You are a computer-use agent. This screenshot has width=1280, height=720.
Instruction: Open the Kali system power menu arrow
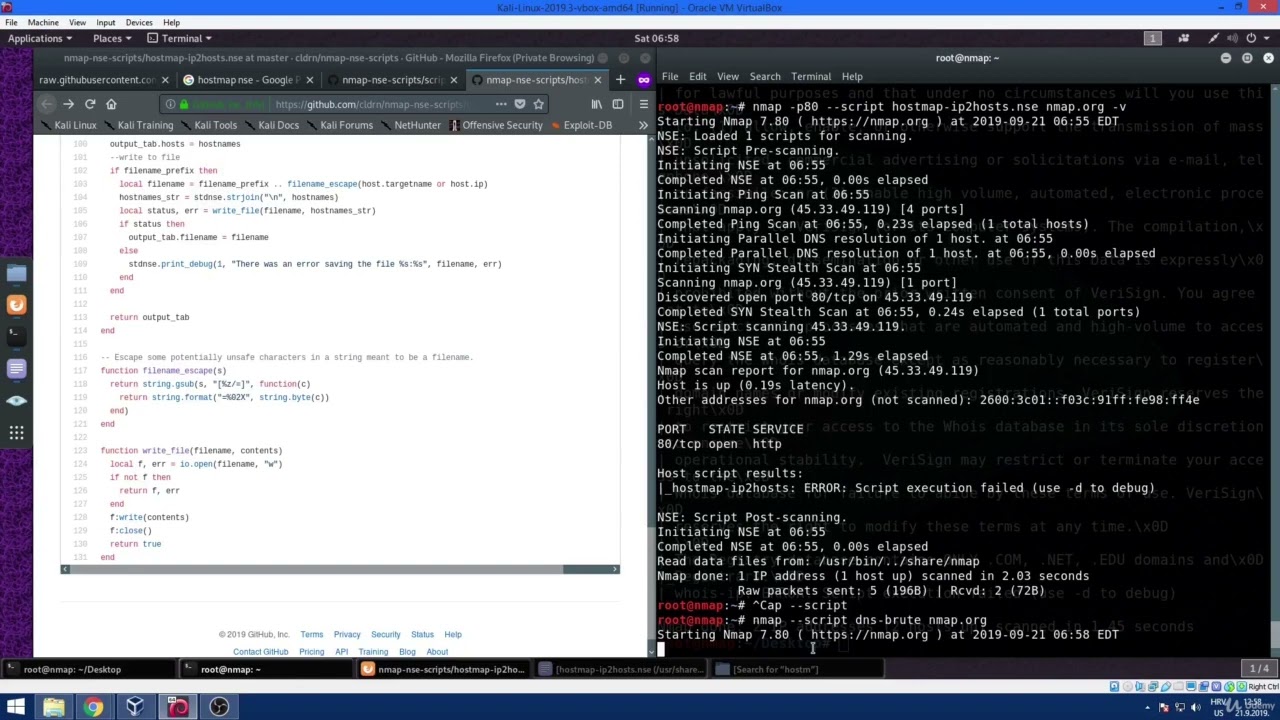pos(1267,38)
